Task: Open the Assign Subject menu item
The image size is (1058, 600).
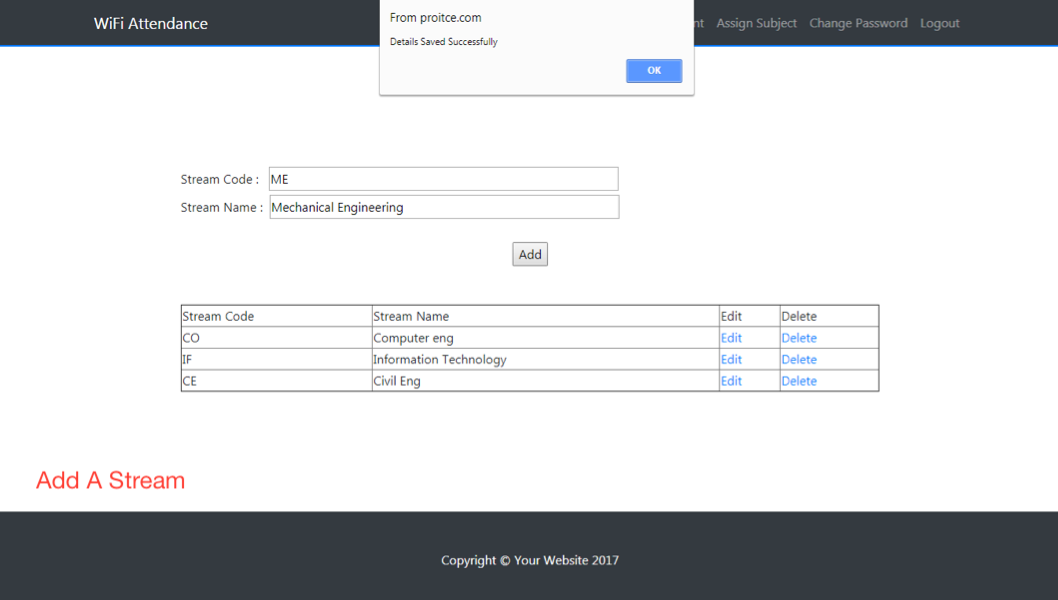Action: pyautogui.click(x=756, y=23)
